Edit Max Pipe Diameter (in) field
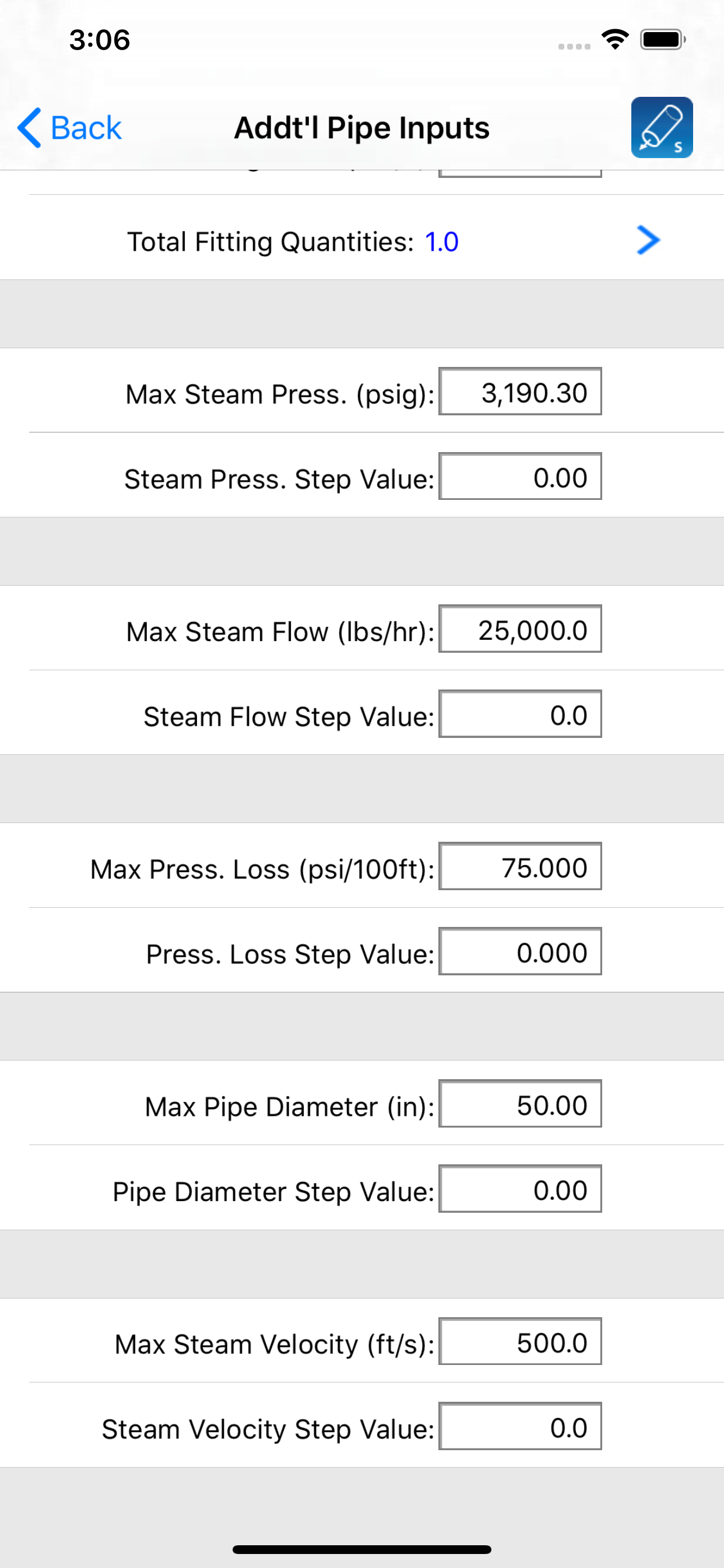Image resolution: width=724 pixels, height=1568 pixels. click(520, 1104)
